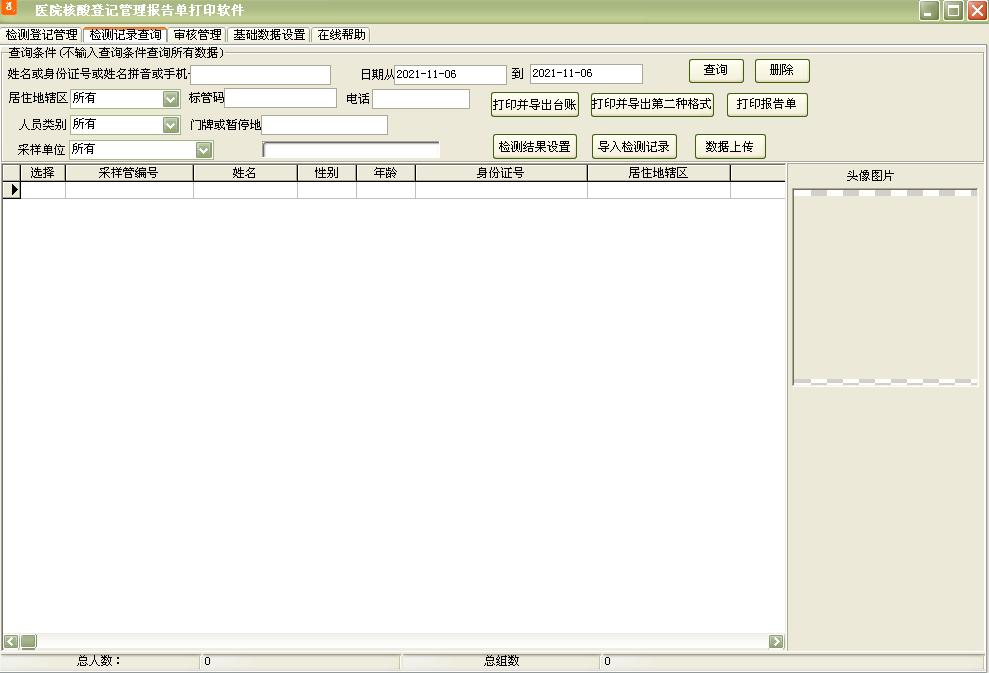Open the 审核管理 tab
Image resolution: width=989 pixels, height=673 pixels.
[197, 35]
